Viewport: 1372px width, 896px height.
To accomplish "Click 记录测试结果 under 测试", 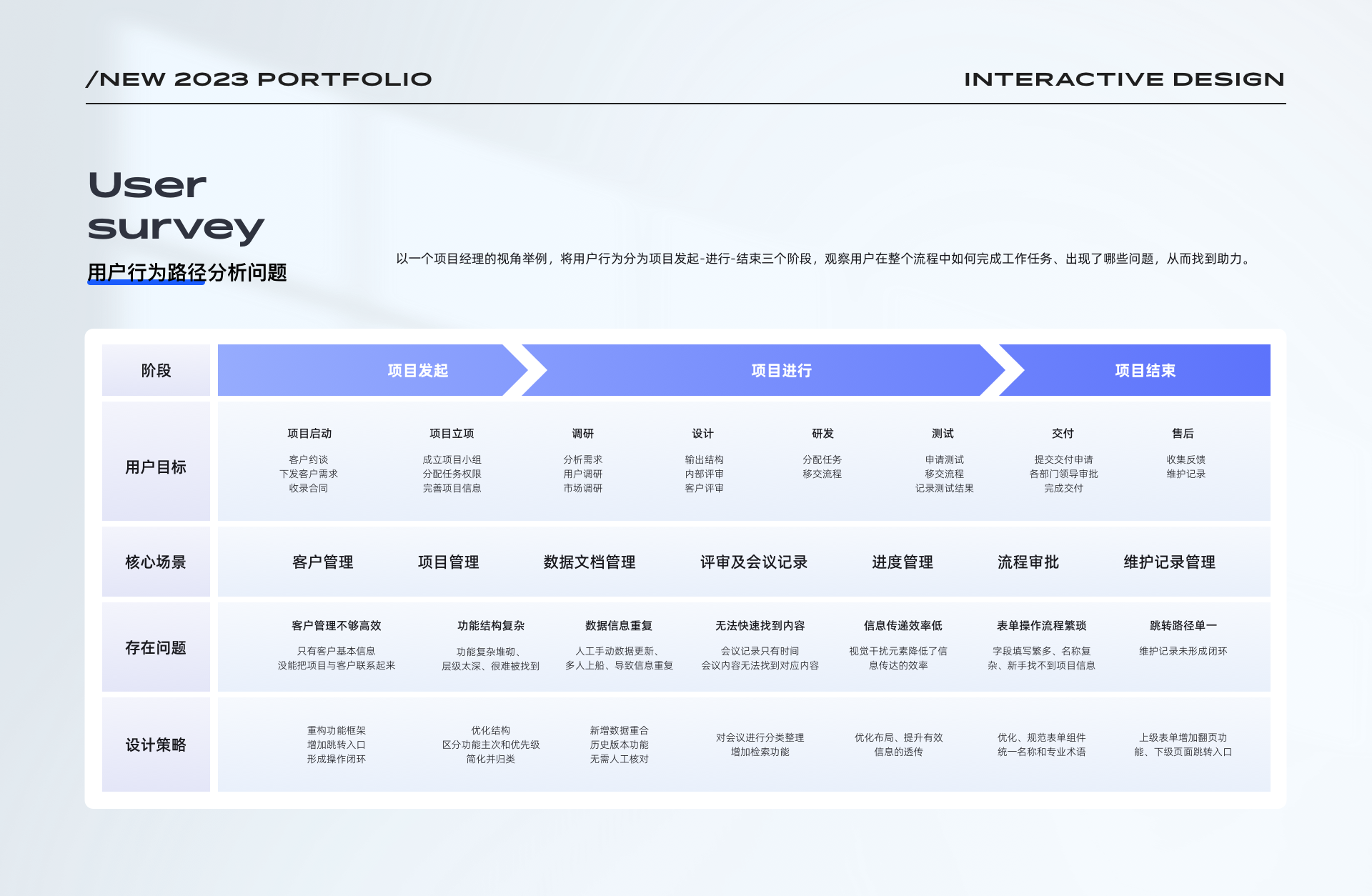I will 945,488.
